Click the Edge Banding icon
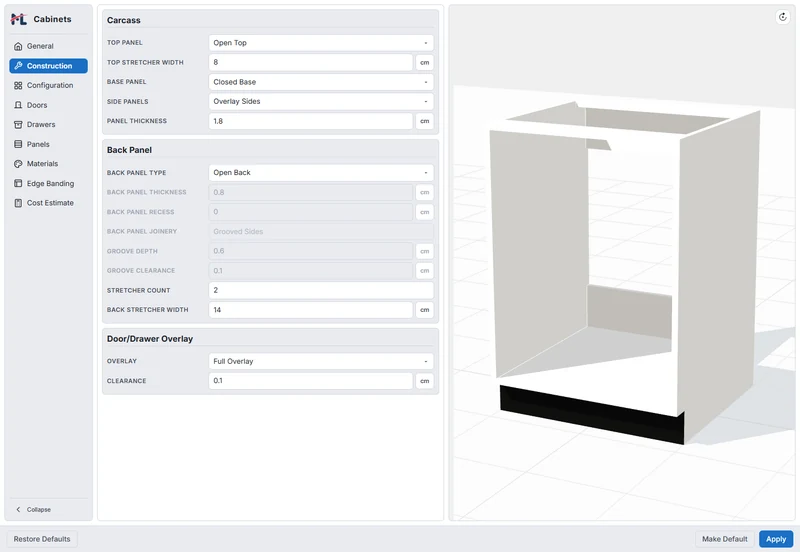Screen dimensions: 800x552 (18, 184)
